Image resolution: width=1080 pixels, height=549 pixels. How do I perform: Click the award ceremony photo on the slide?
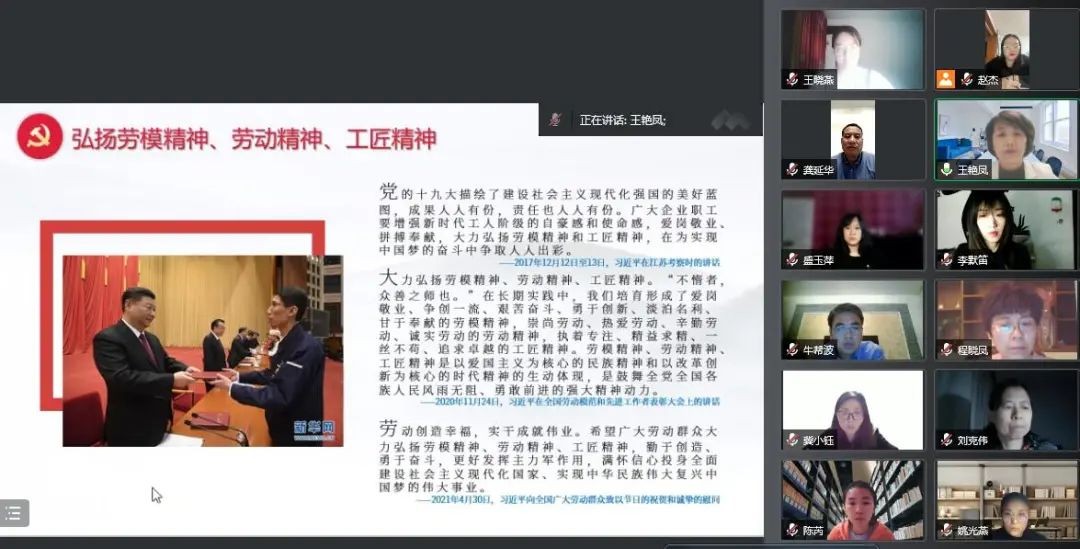tap(202, 350)
